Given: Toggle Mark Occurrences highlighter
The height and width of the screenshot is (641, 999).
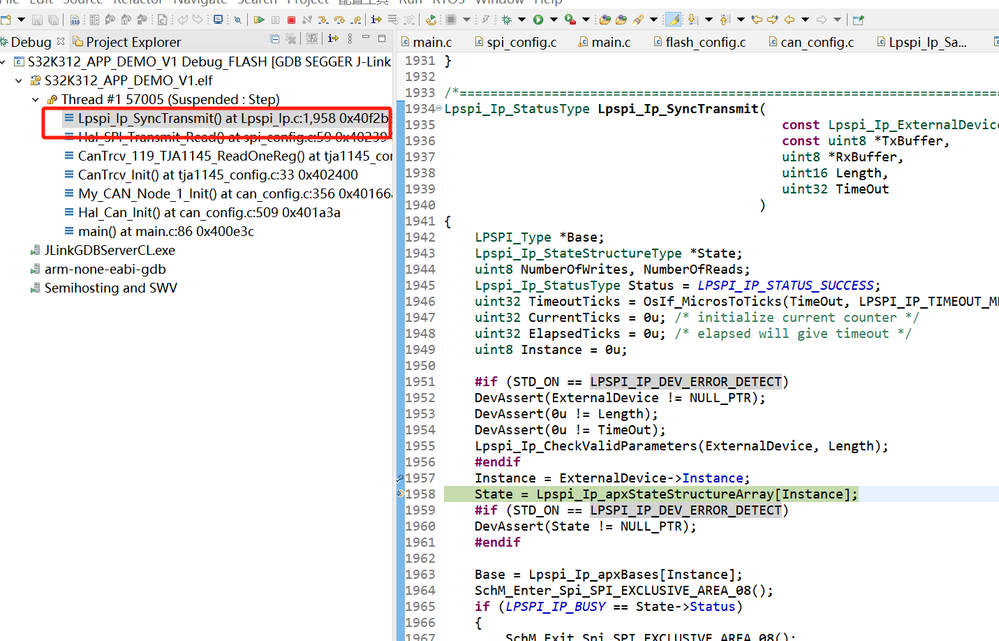Looking at the screenshot, I should [673, 20].
